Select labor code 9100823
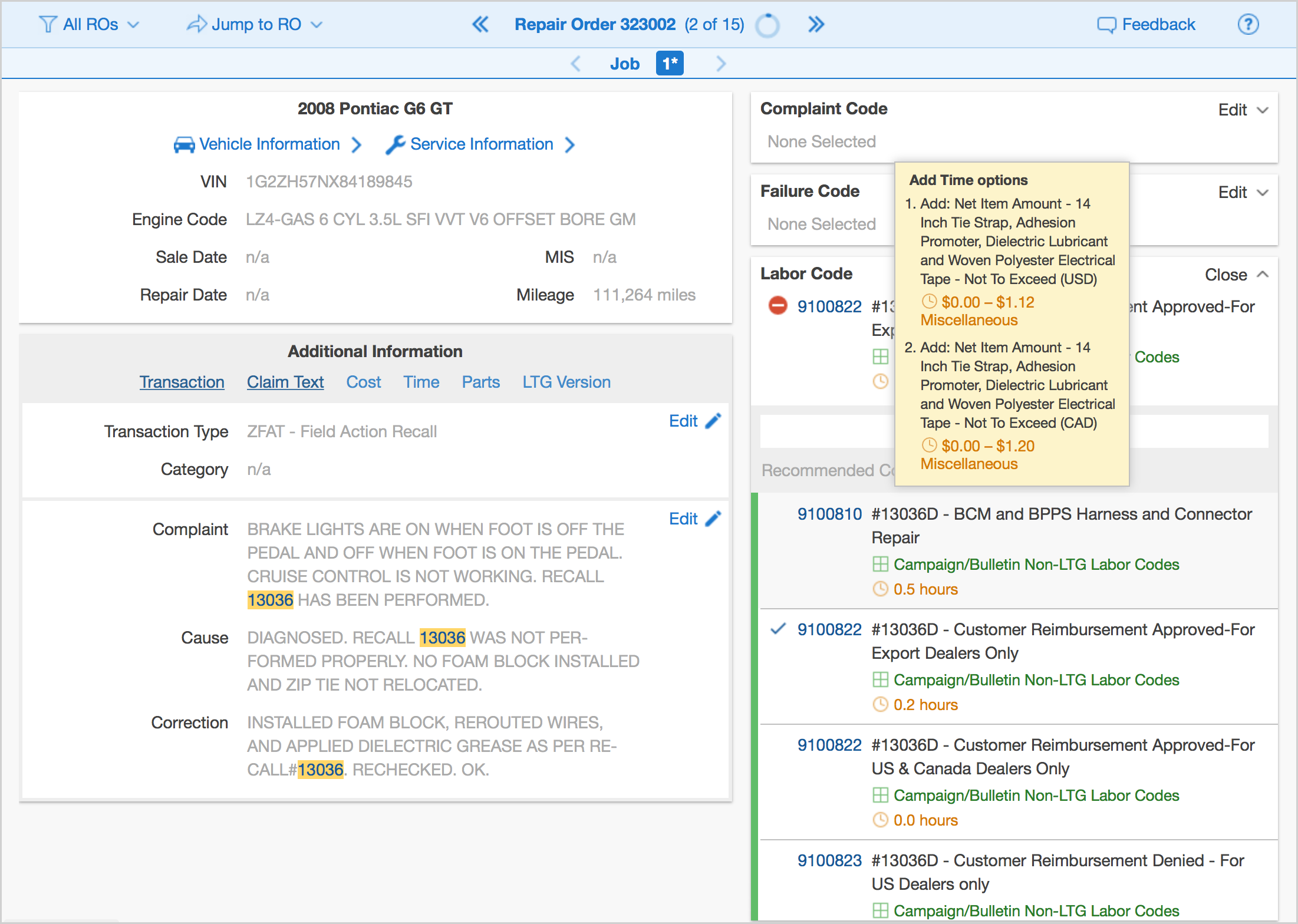Screen dimensions: 1298x924 [829, 860]
